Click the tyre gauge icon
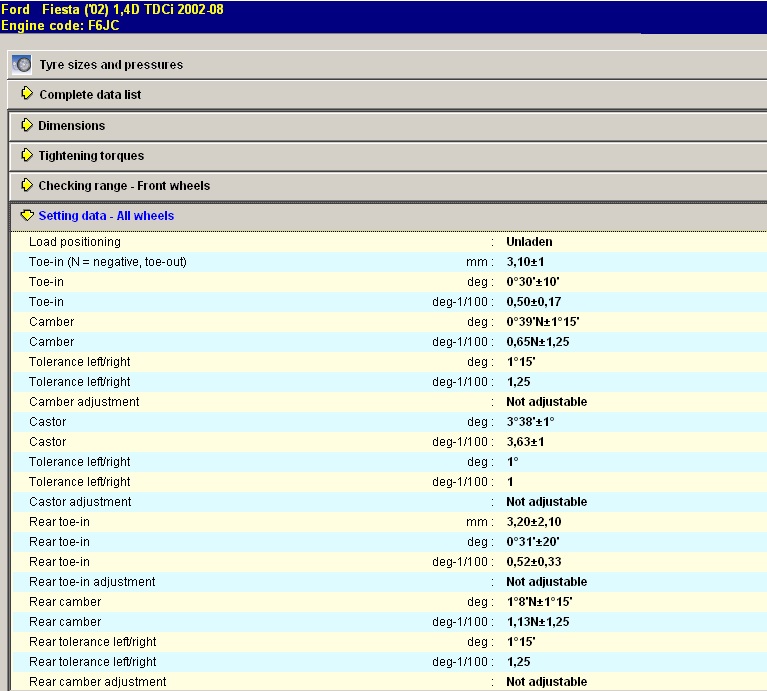767x691 pixels. [22, 65]
